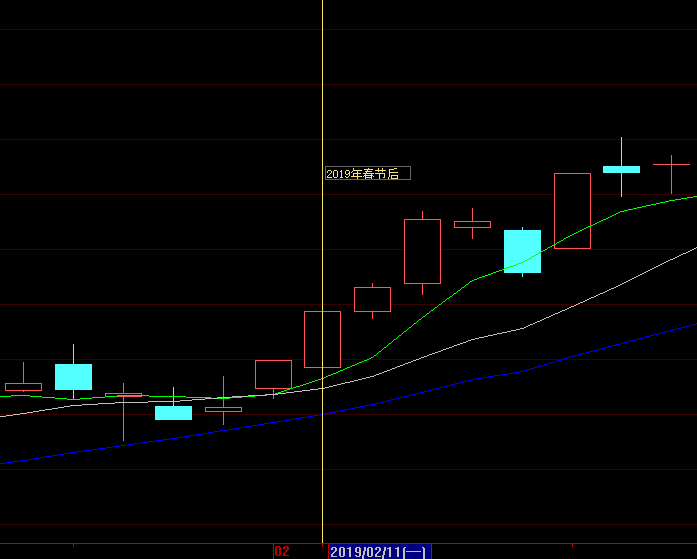This screenshot has width=697, height=559.
Task: Click the red doji cross candle at far right
Action: pos(671,163)
